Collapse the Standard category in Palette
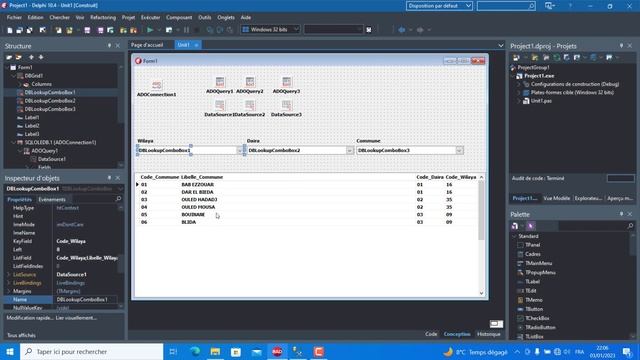The height and width of the screenshot is (360, 640). 514,236
